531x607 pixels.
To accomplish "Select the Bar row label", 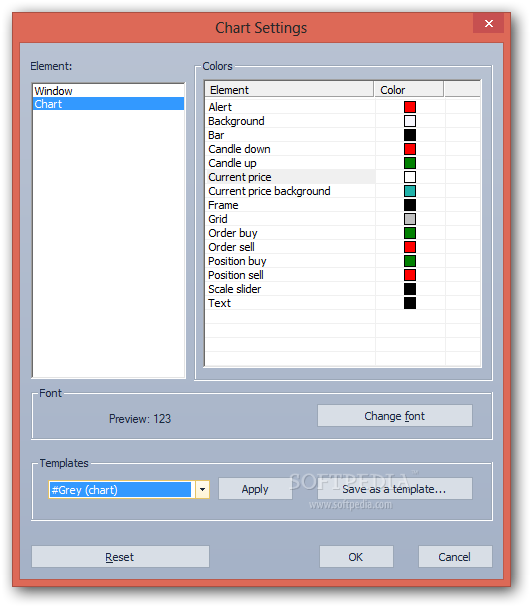I will click(216, 135).
